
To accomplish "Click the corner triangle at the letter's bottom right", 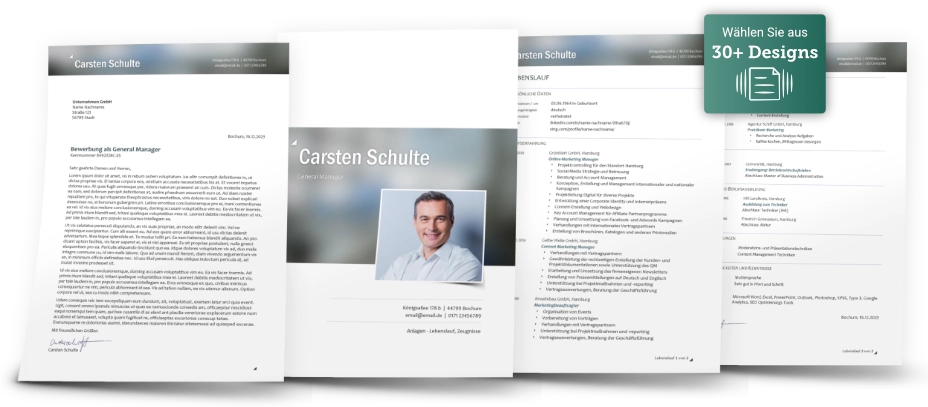I will [x=255, y=369].
